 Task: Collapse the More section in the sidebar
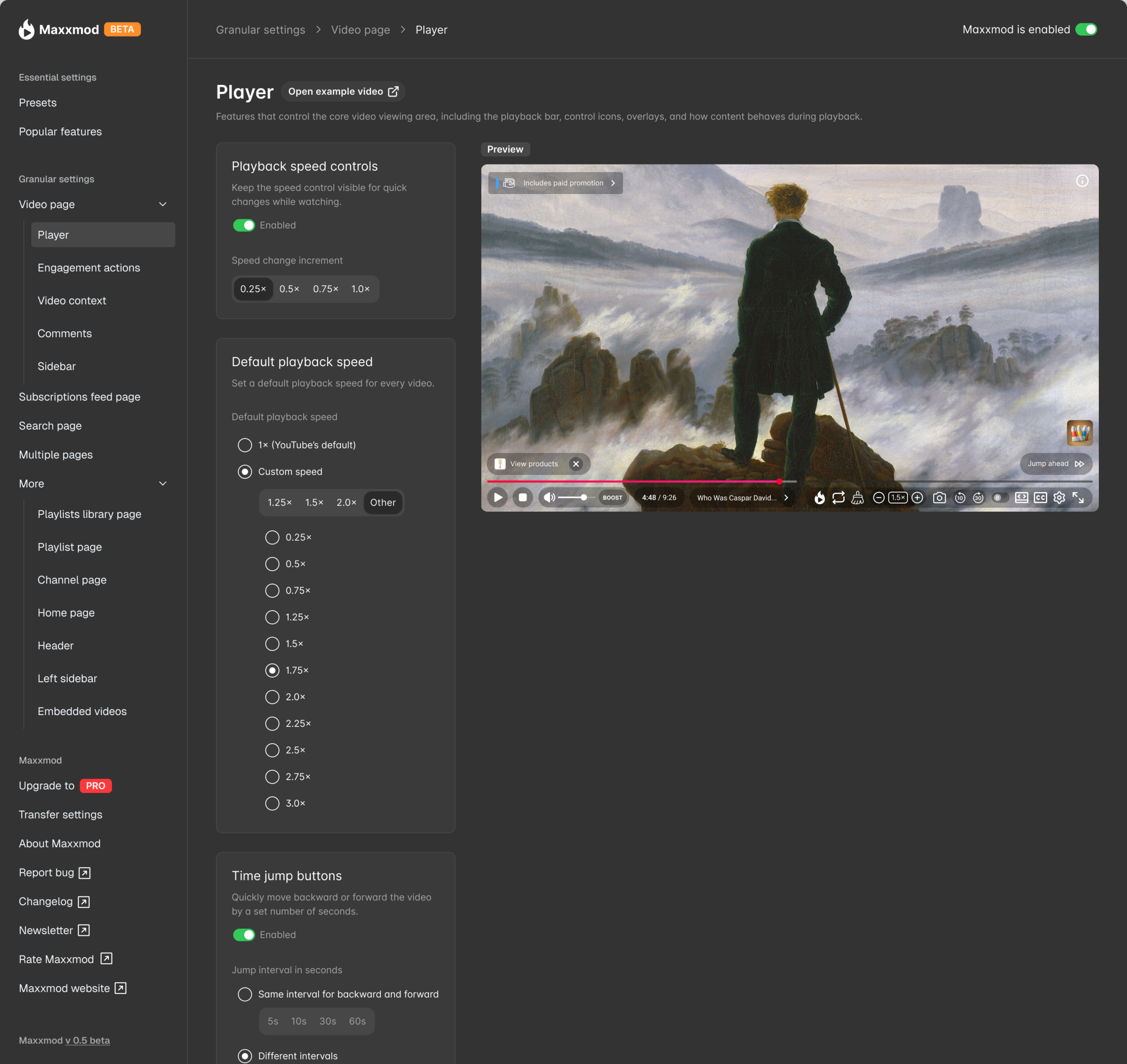(163, 483)
